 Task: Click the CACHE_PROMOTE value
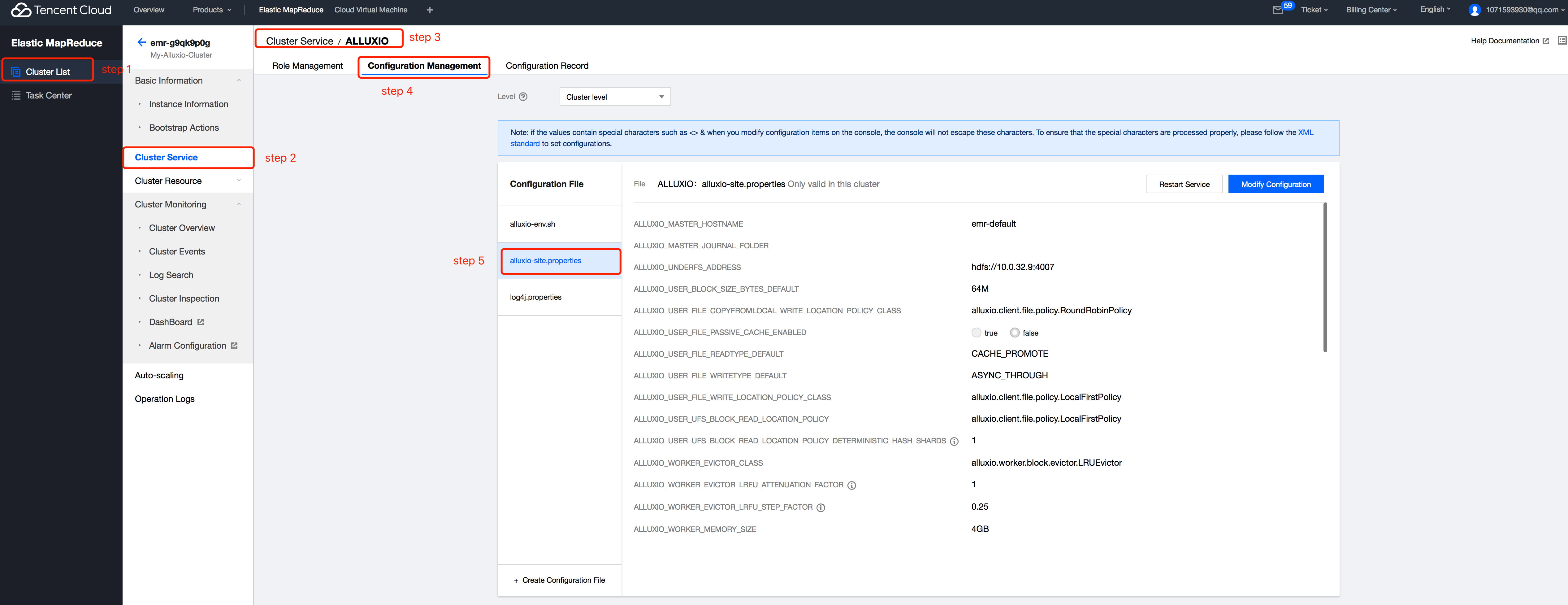point(1010,354)
